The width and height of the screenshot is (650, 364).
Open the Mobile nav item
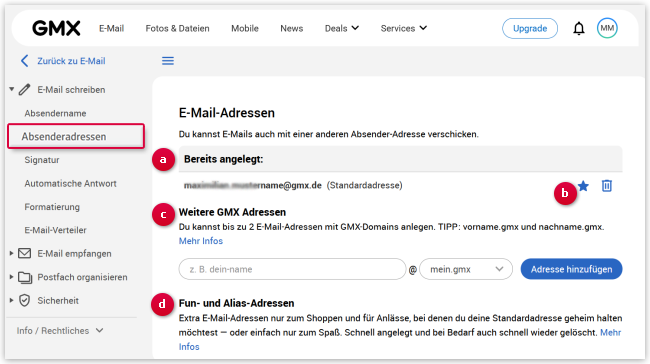[x=245, y=28]
